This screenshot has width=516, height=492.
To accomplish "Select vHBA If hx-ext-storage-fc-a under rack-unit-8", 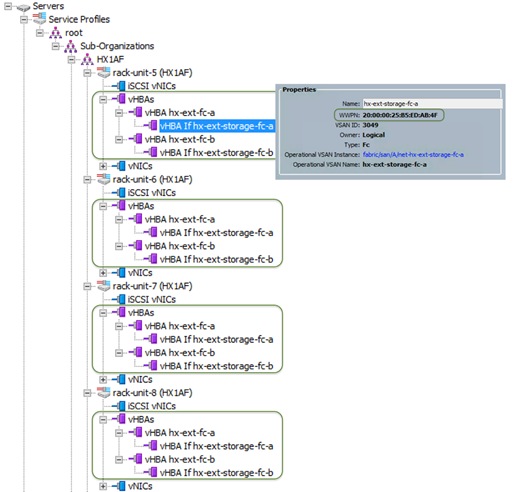I will (217, 446).
